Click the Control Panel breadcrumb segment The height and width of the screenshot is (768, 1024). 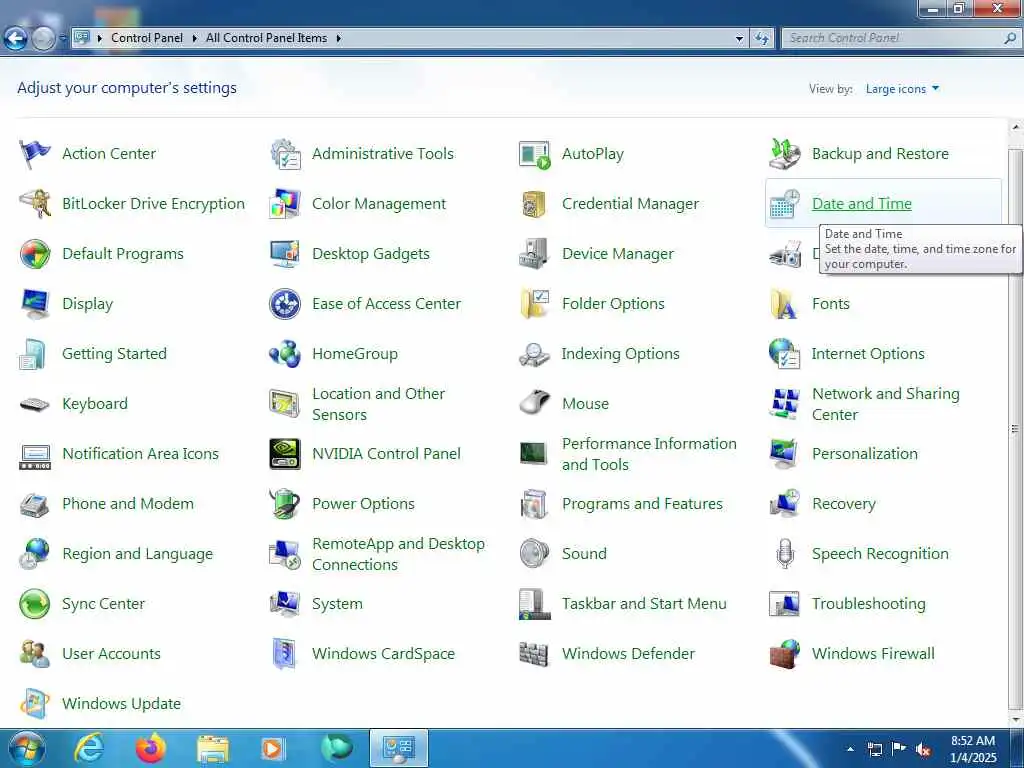[x=147, y=38]
